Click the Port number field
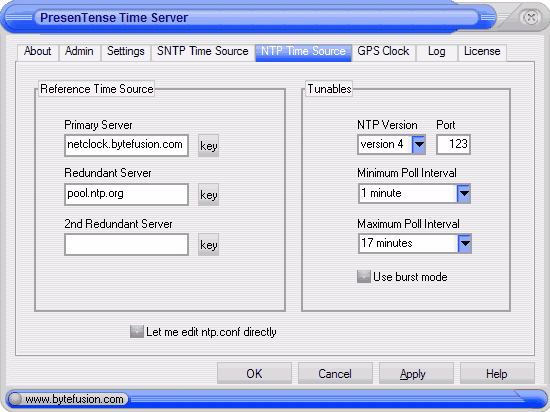Screen dimensions: 550x412 pyautogui.click(x=453, y=144)
